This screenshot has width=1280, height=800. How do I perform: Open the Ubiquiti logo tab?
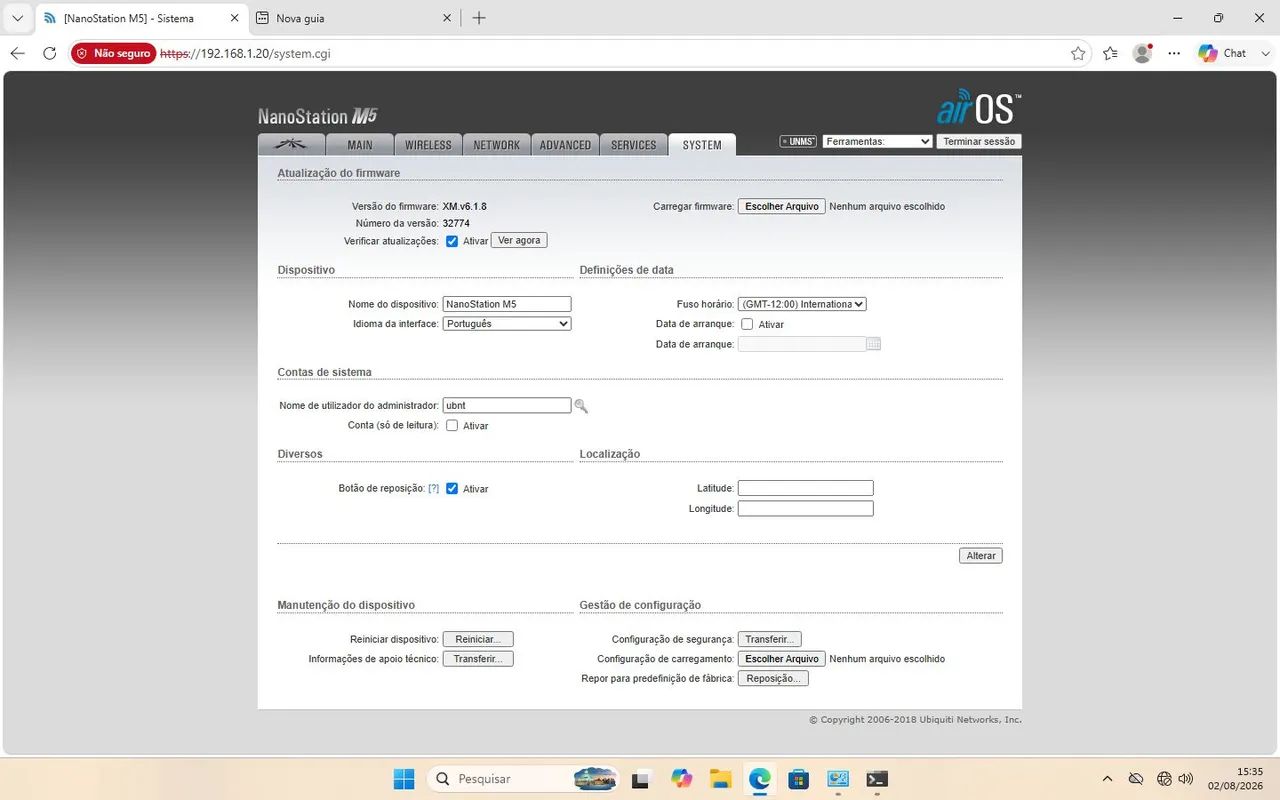pos(291,145)
